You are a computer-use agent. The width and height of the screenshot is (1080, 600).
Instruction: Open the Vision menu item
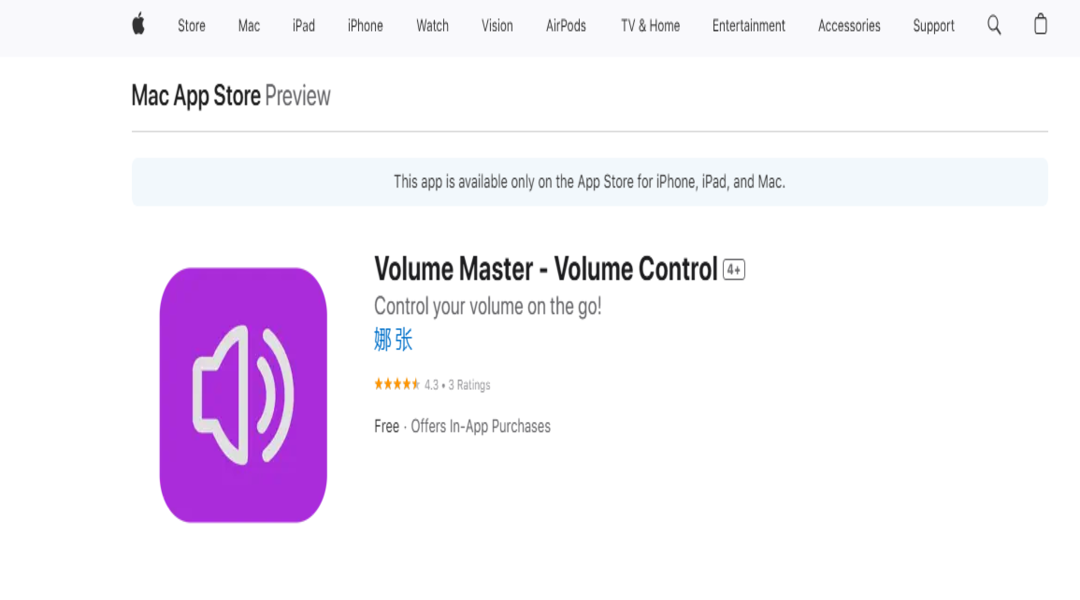click(497, 26)
